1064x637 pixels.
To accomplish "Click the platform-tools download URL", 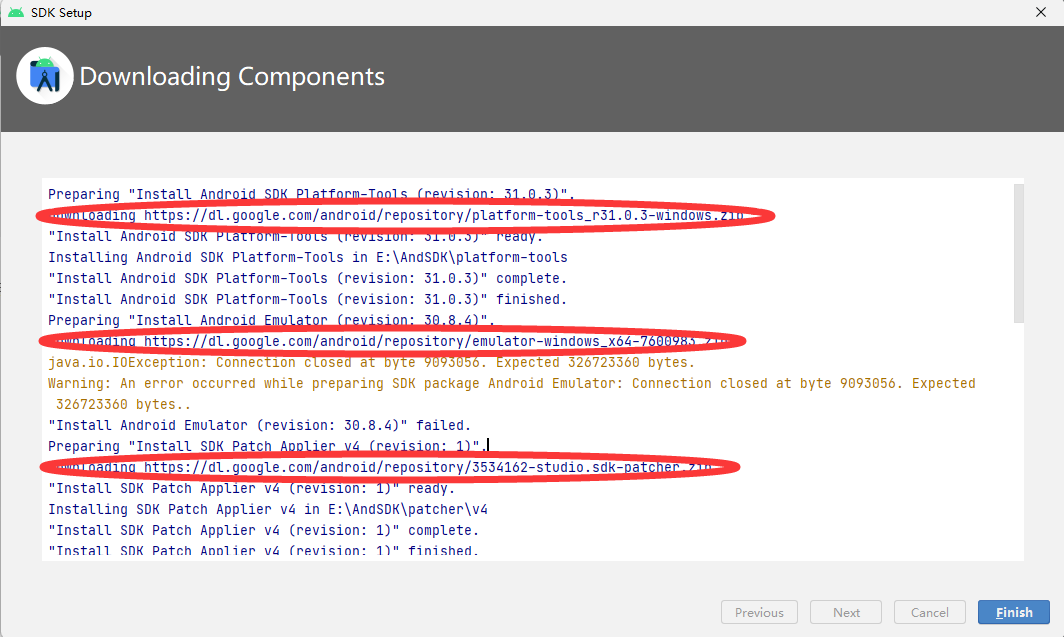I will pos(400,215).
